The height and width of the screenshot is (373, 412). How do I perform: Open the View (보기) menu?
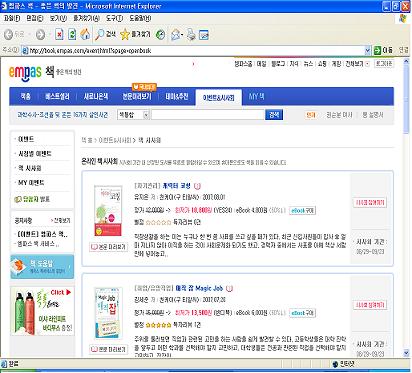[58, 18]
